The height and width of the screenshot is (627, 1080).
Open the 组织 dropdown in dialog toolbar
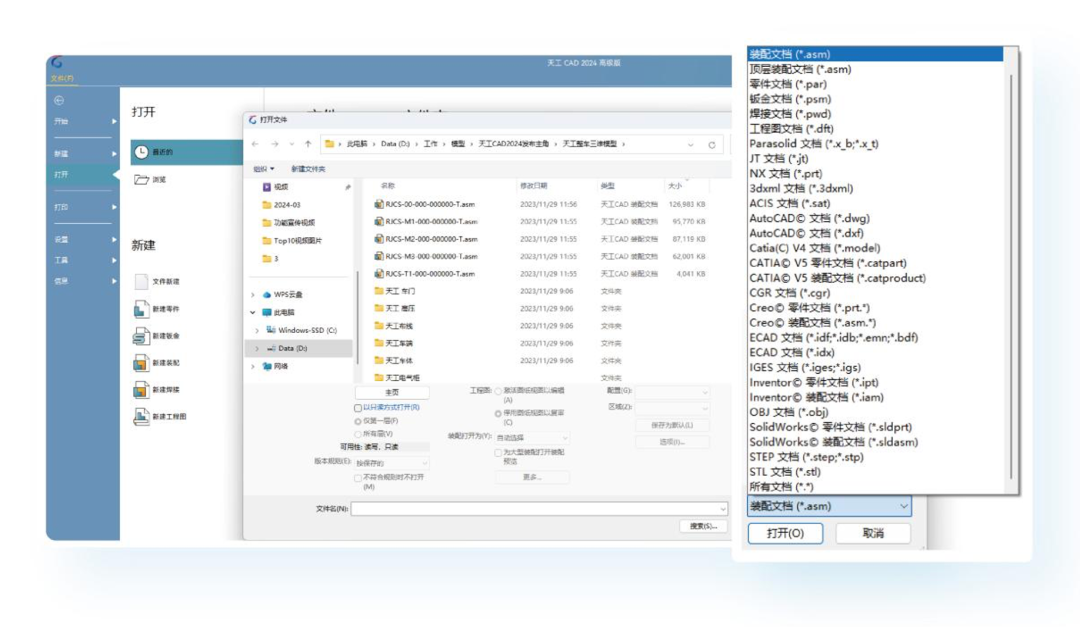[263, 169]
